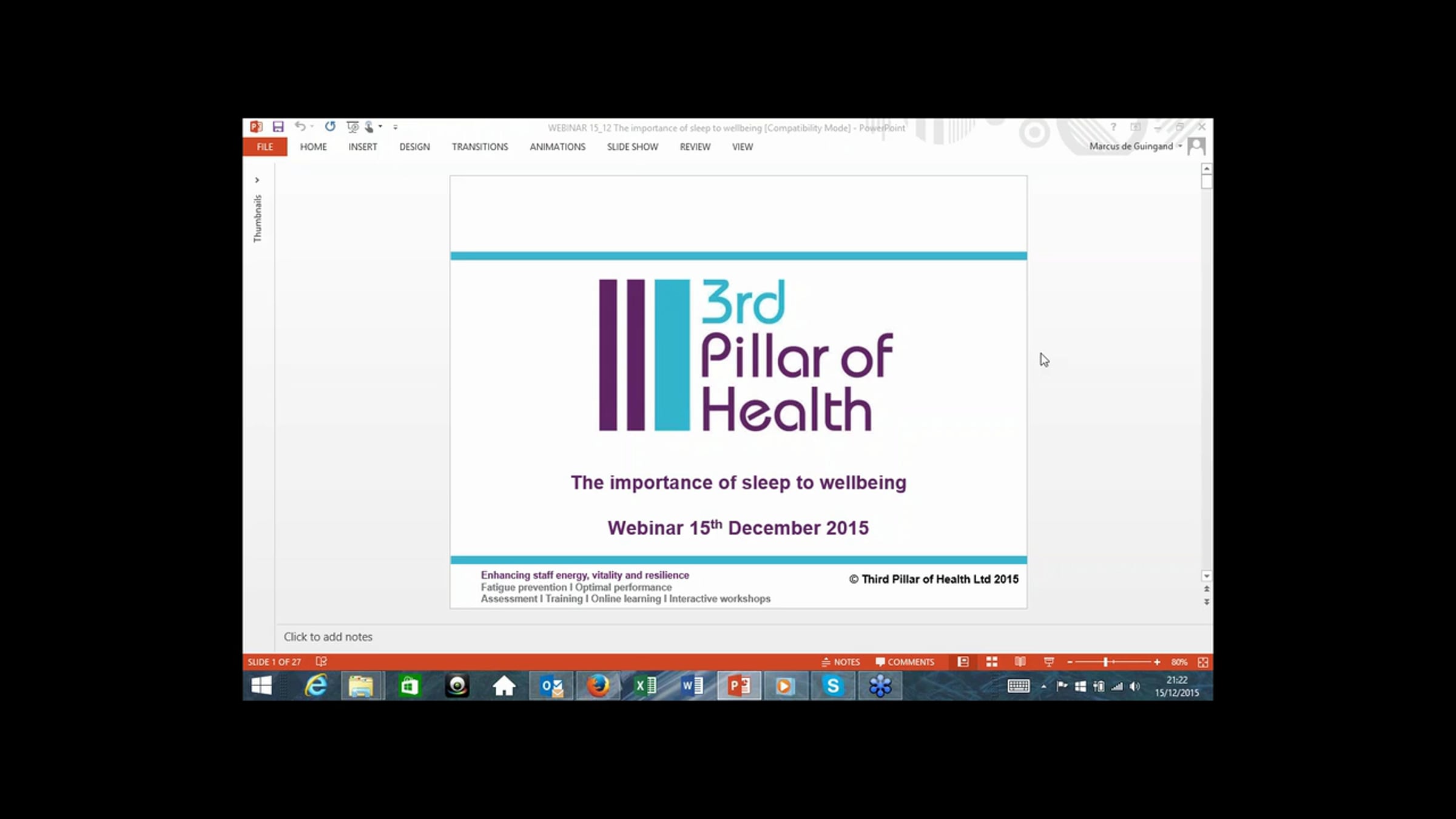Image resolution: width=1456 pixels, height=819 pixels.
Task: Open Internet Explorer from taskbar
Action: [315, 686]
